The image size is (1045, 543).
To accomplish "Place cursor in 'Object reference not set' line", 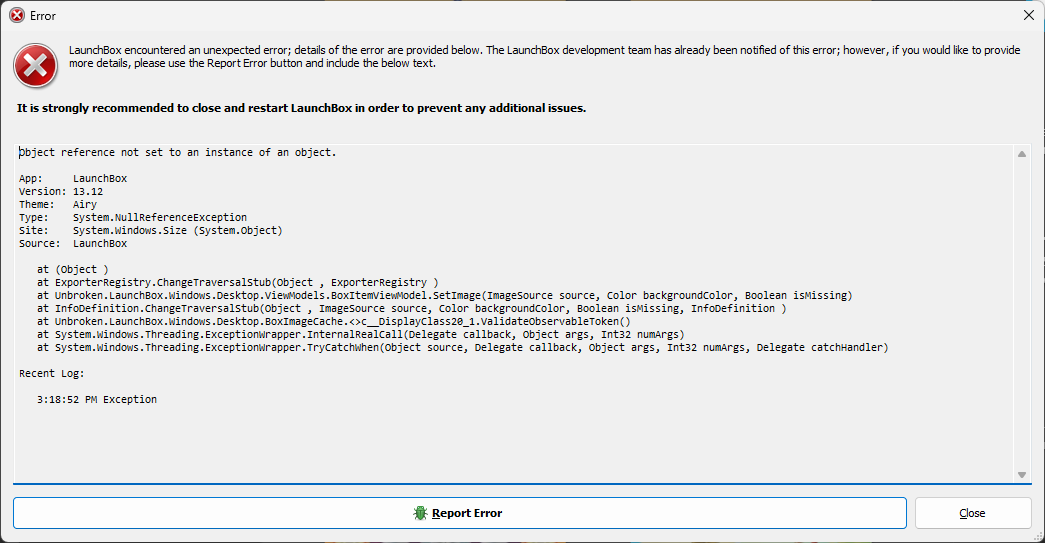I will click(x=178, y=153).
